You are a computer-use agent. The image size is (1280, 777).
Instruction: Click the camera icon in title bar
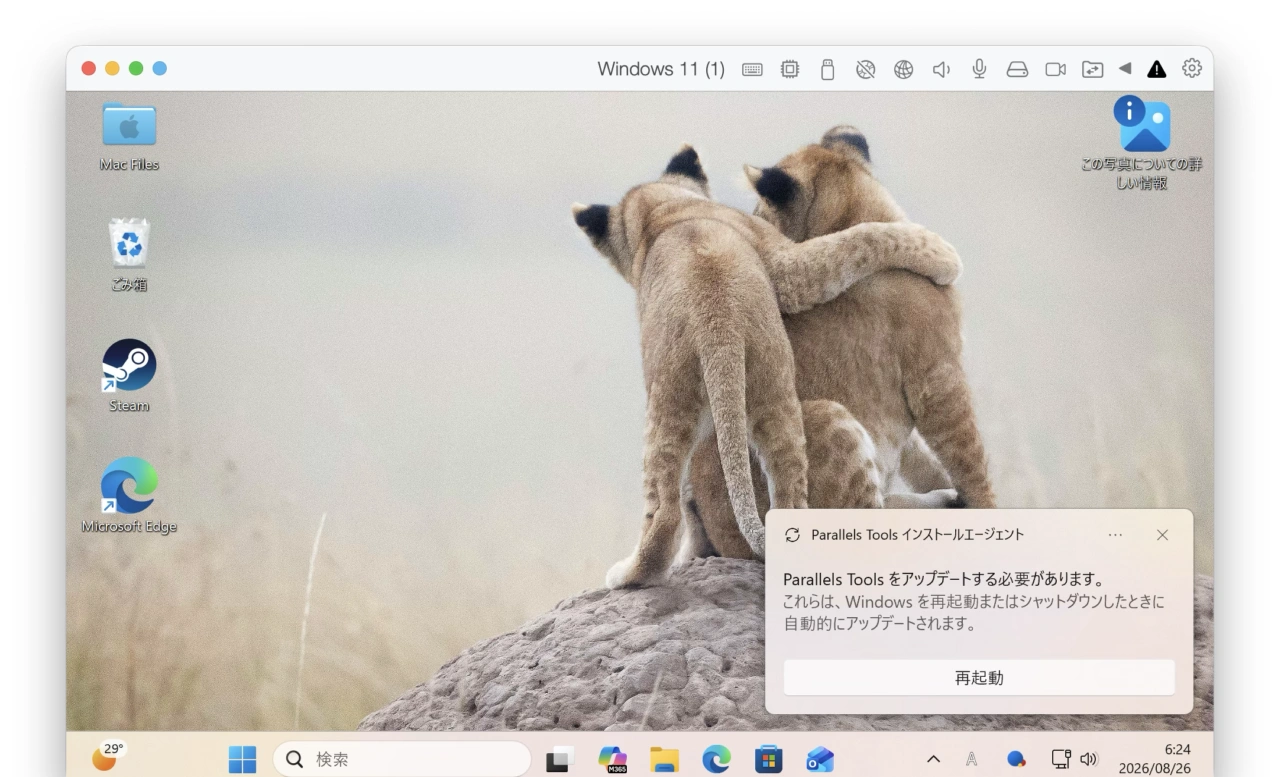point(1055,69)
